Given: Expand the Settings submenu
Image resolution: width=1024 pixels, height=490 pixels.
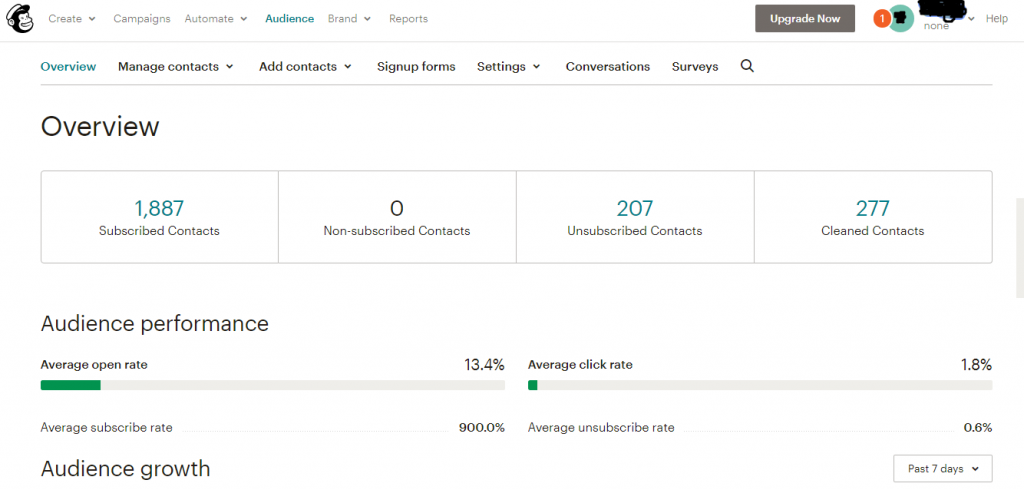Looking at the screenshot, I should tap(509, 67).
